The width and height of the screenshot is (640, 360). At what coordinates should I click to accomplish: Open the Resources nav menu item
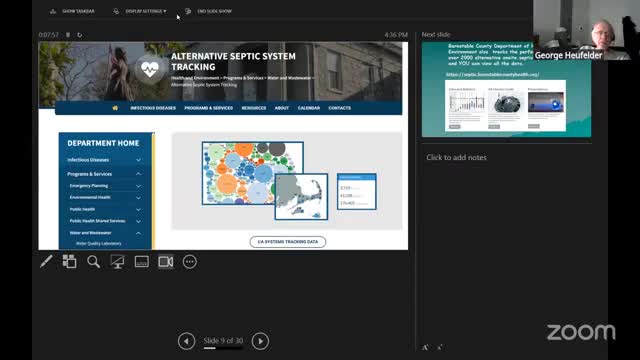[x=254, y=108]
